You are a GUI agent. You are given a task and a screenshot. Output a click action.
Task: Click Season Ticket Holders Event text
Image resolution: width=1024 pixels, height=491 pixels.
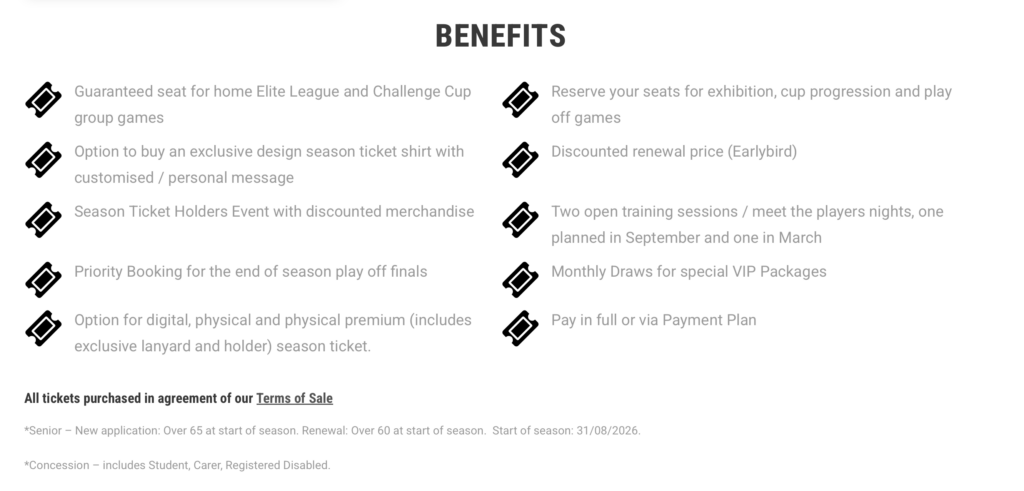(x=273, y=212)
